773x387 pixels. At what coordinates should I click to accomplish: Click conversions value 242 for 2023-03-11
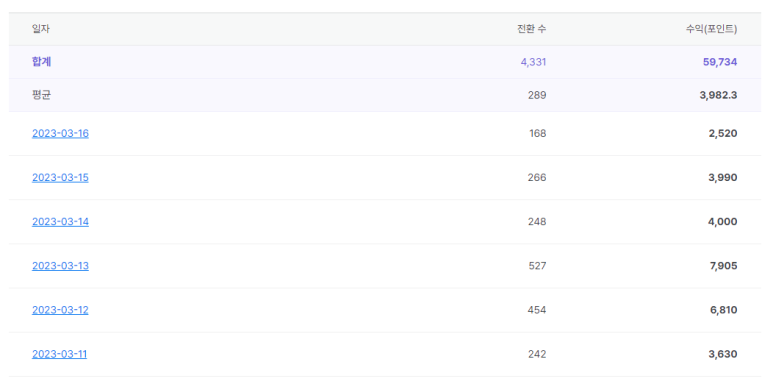coord(537,354)
